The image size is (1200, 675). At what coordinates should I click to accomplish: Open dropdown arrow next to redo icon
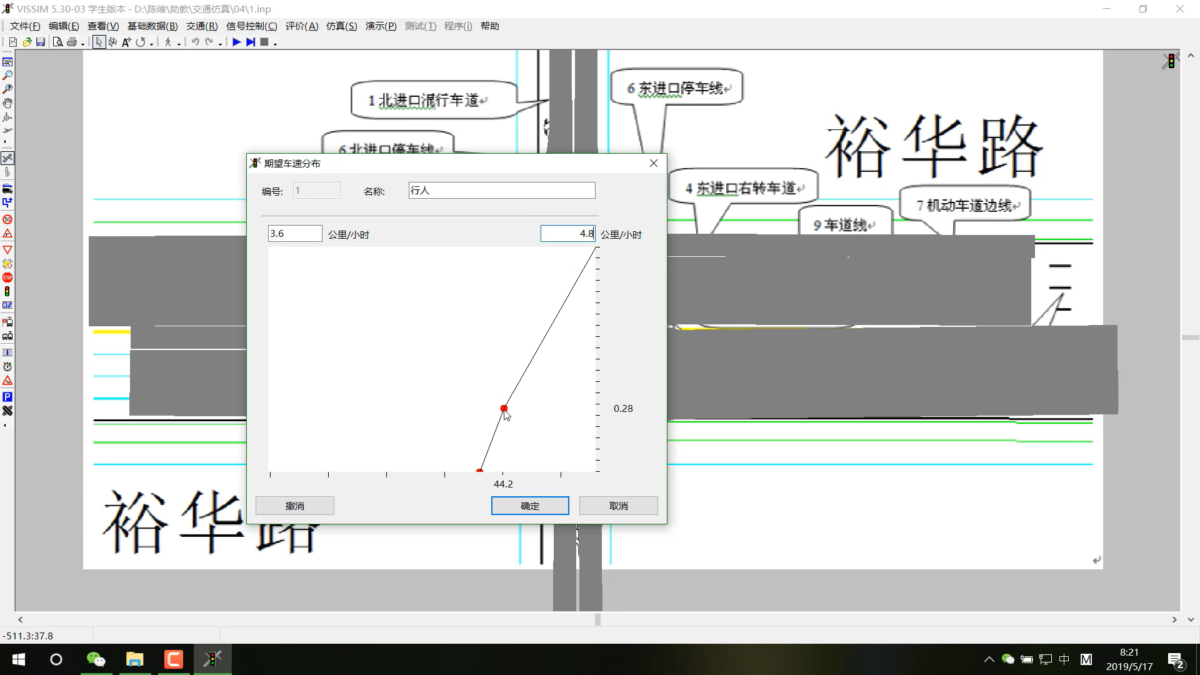point(220,43)
